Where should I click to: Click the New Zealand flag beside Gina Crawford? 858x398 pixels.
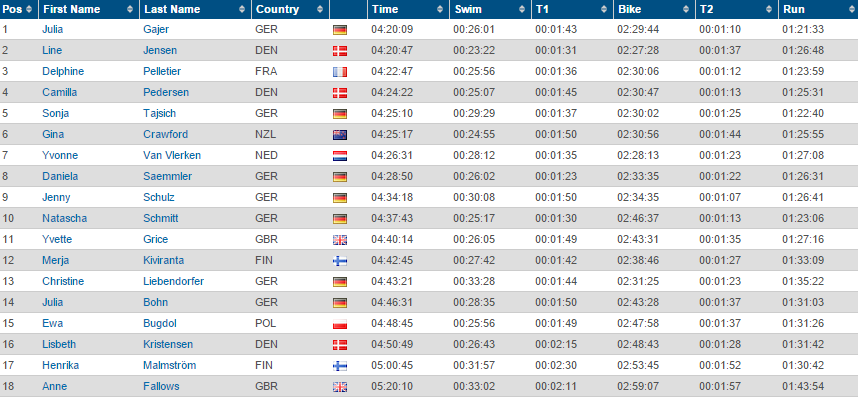pos(340,135)
